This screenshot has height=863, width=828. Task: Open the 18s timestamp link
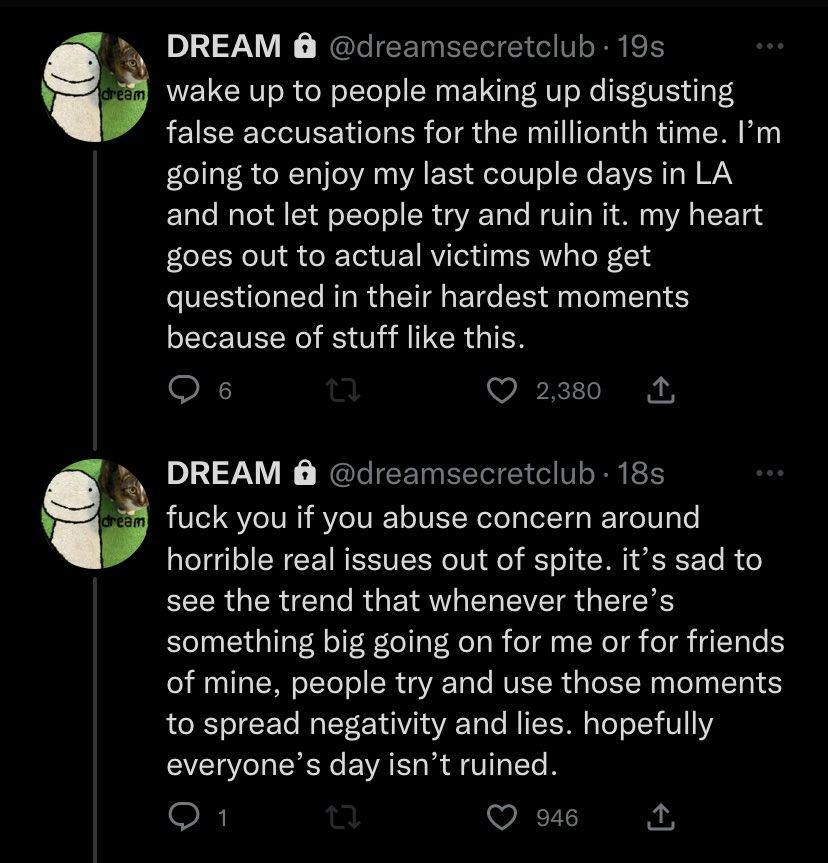[x=641, y=473]
